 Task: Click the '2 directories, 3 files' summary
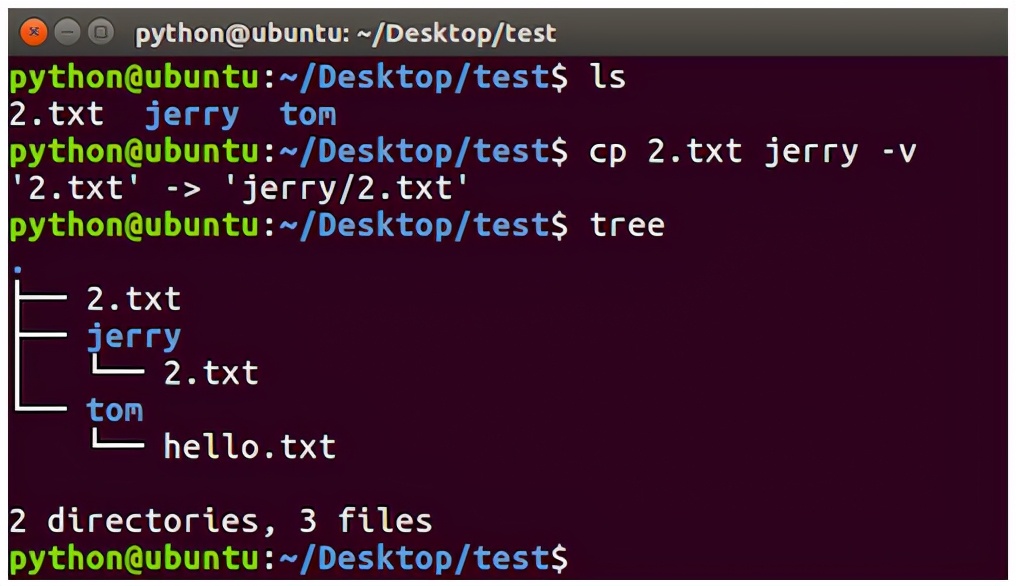[220, 521]
